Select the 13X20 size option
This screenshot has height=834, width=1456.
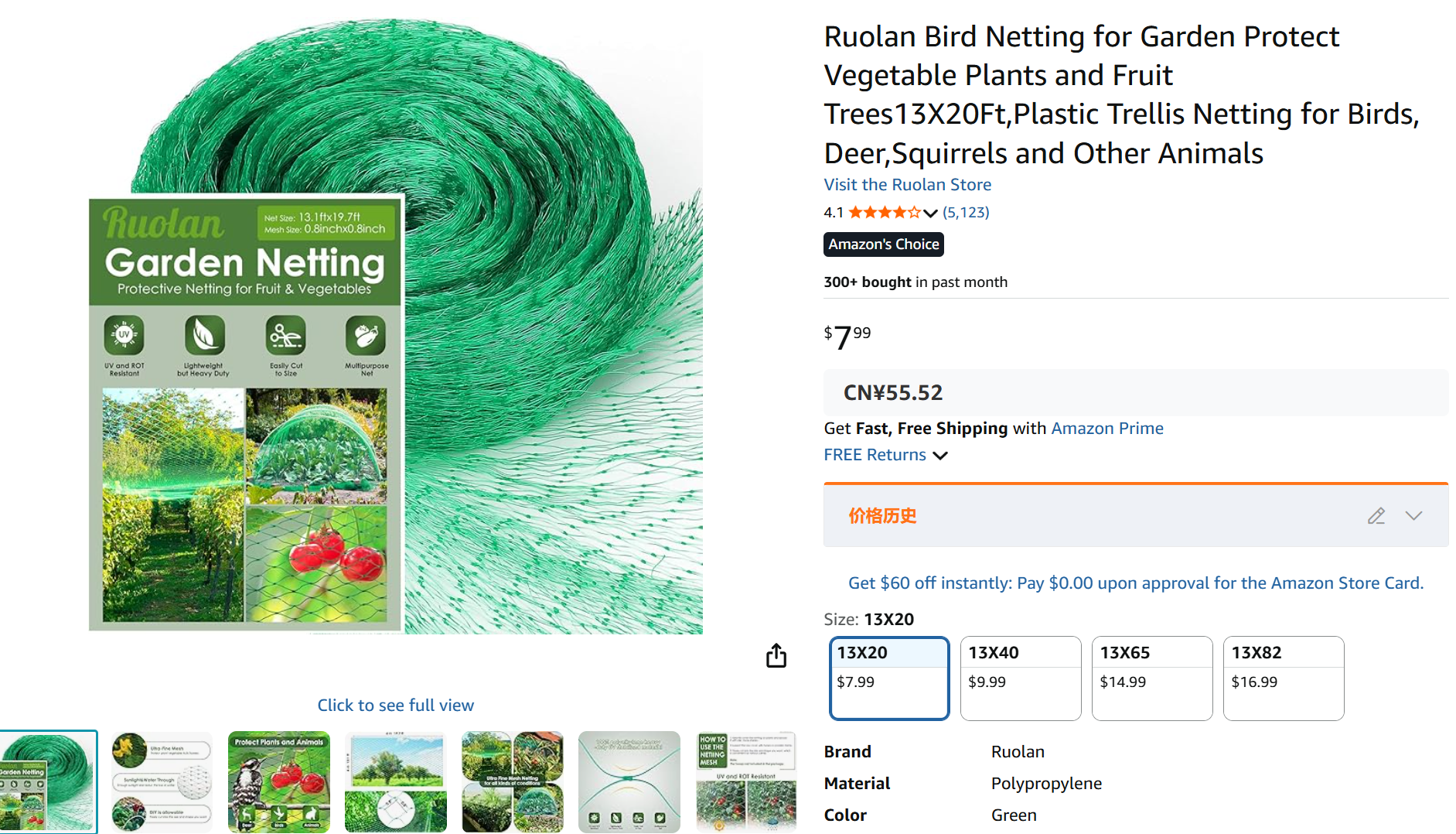[889, 678]
